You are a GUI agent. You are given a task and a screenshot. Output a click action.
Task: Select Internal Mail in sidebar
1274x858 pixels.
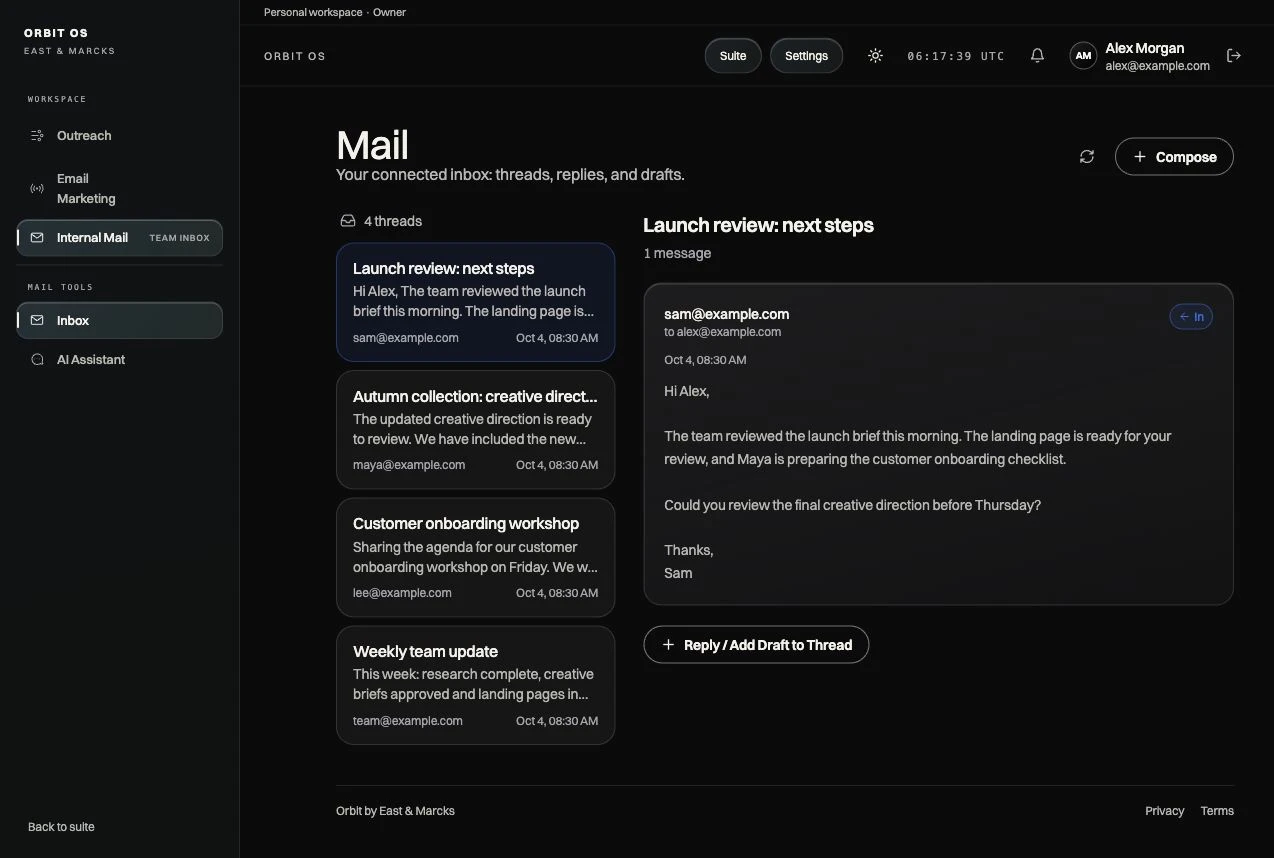point(120,238)
